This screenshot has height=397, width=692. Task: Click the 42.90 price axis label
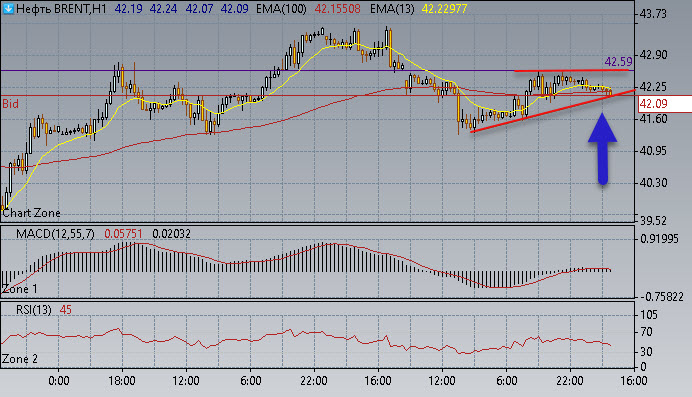tap(653, 55)
